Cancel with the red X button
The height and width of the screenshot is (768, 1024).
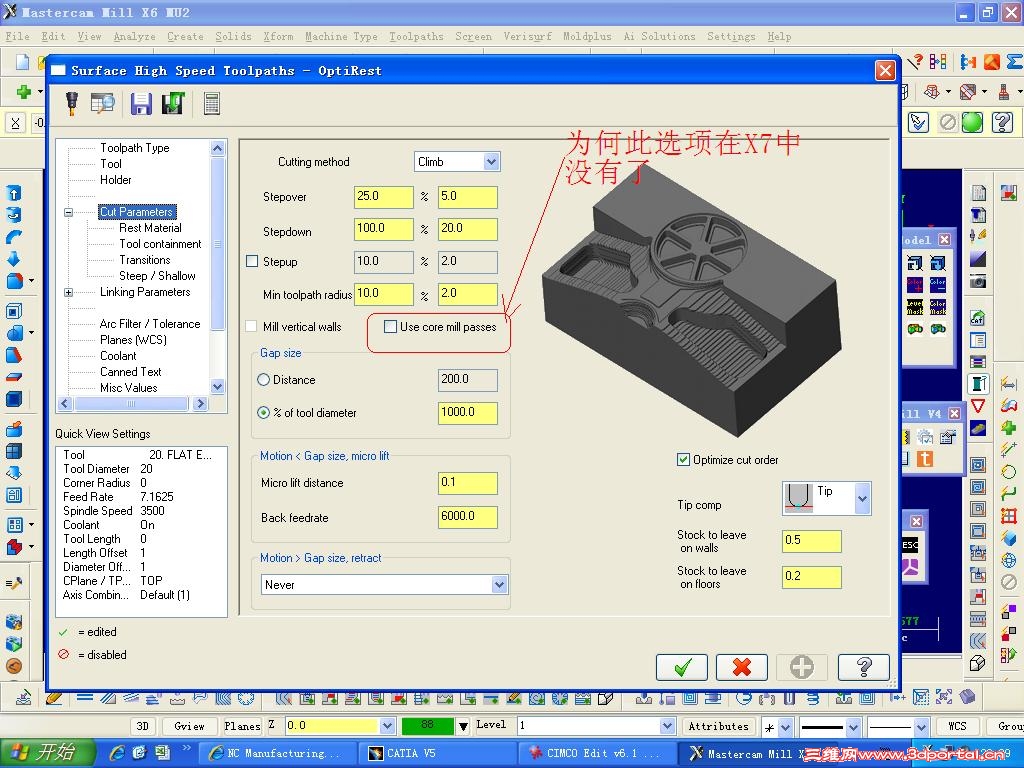click(741, 667)
